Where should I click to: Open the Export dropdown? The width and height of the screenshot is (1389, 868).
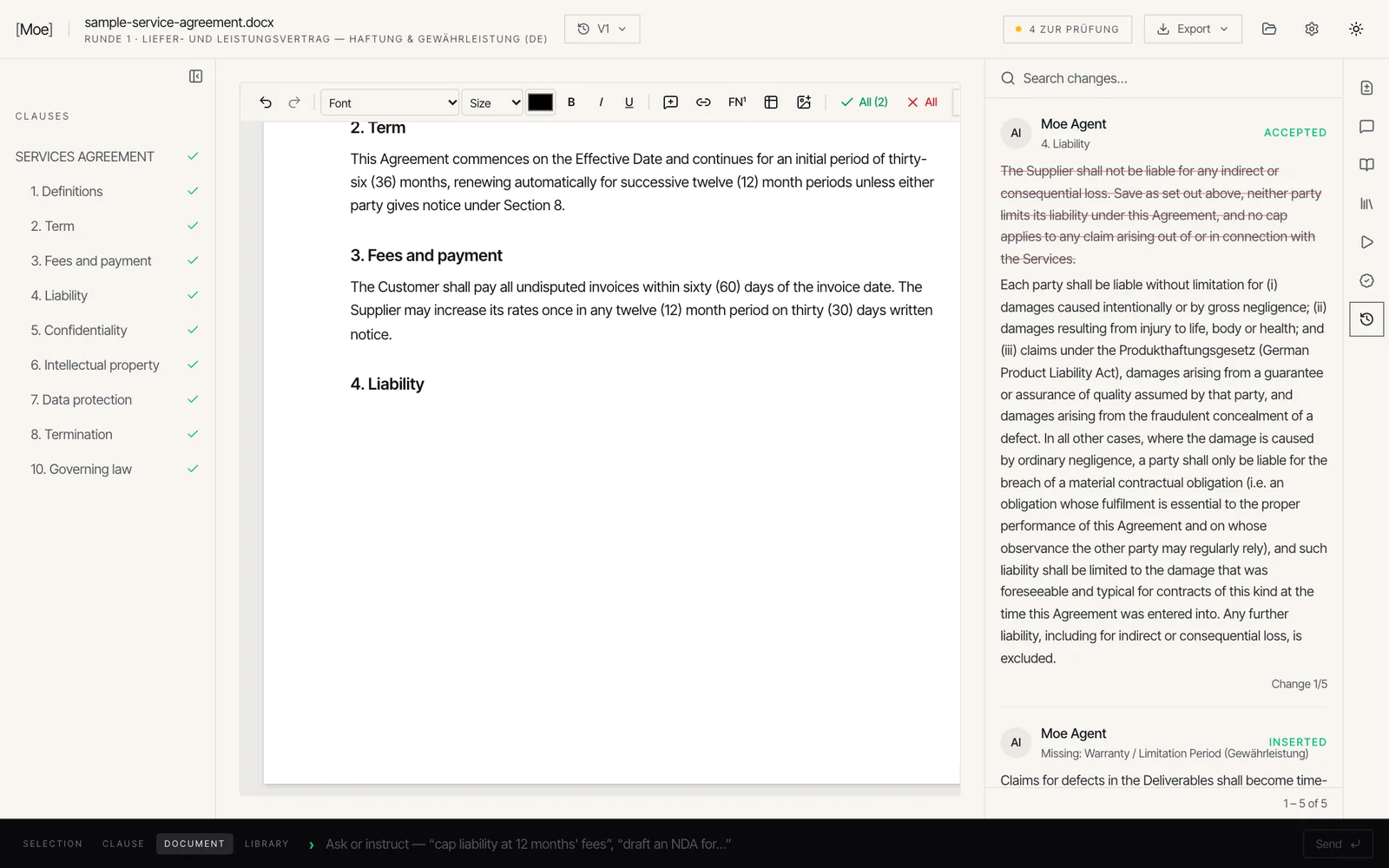(1193, 29)
